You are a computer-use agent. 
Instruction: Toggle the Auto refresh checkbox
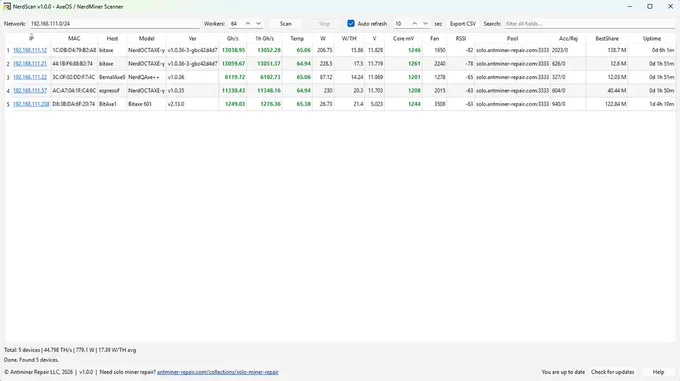(351, 23)
